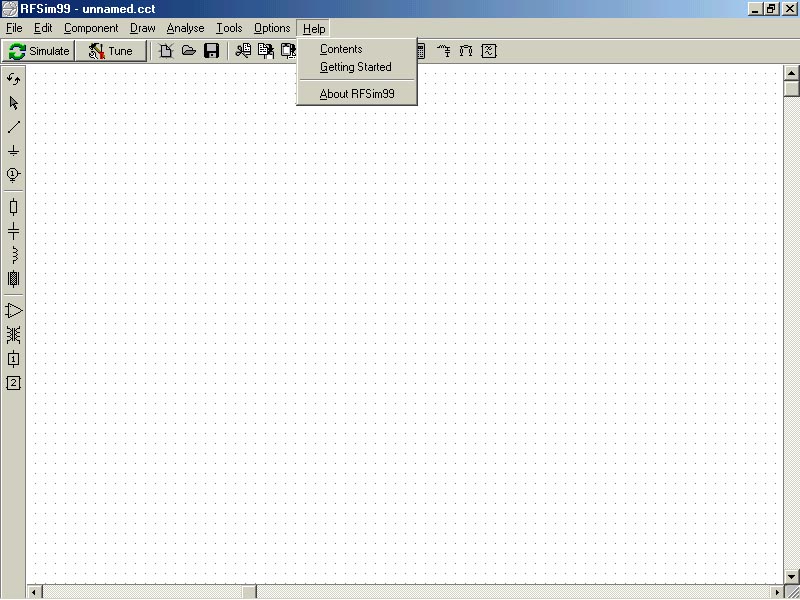Create a new circuit file
The width and height of the screenshot is (800, 600).
[x=165, y=51]
